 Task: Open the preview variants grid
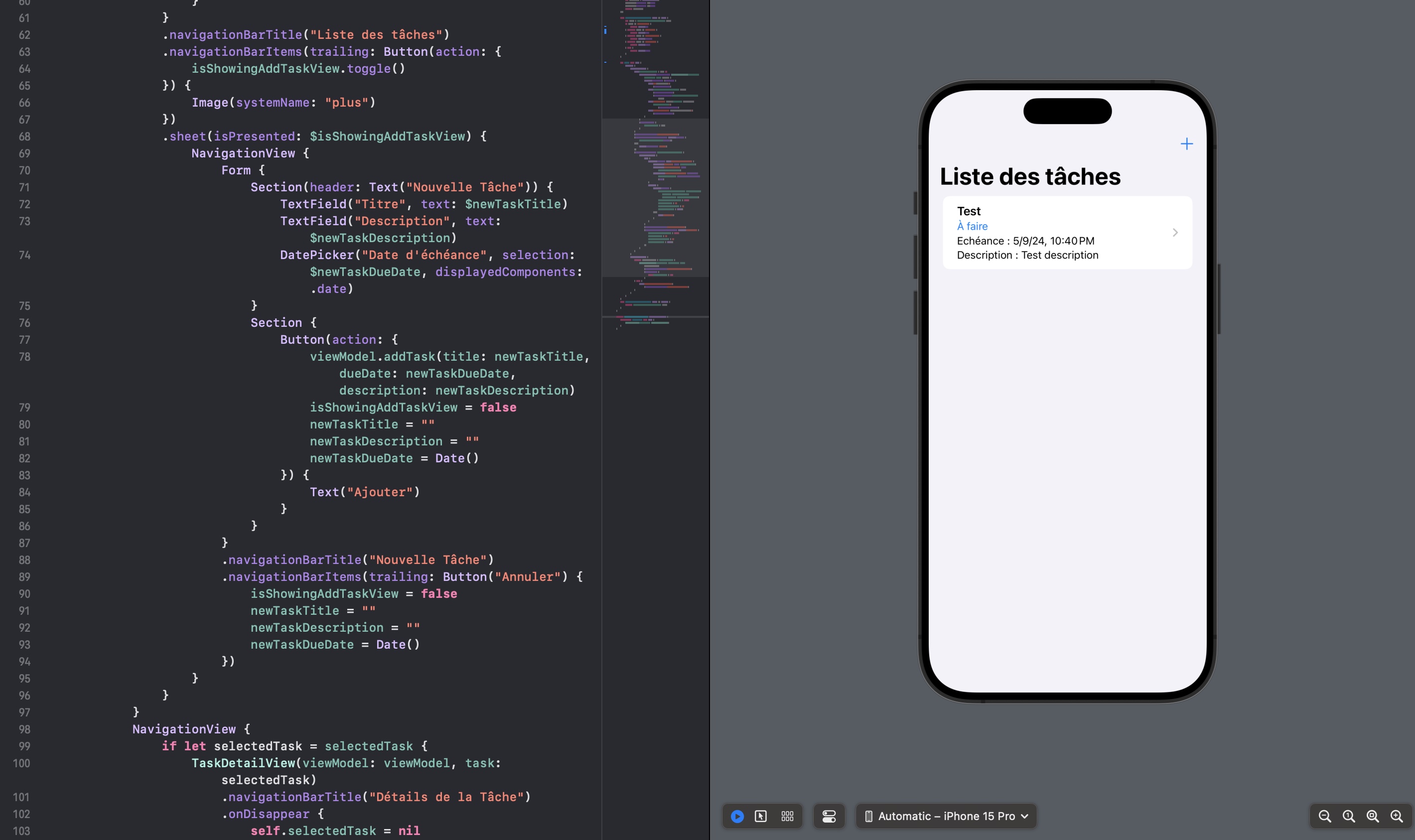point(787,816)
